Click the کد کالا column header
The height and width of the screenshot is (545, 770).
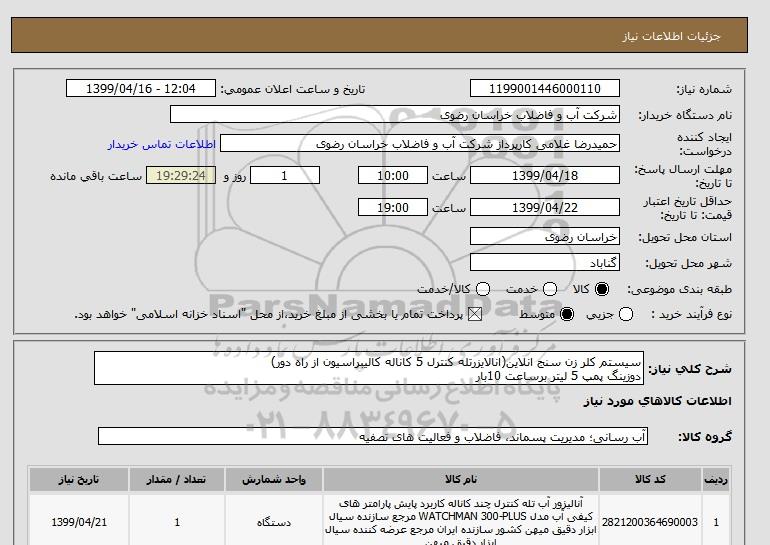pos(650,480)
